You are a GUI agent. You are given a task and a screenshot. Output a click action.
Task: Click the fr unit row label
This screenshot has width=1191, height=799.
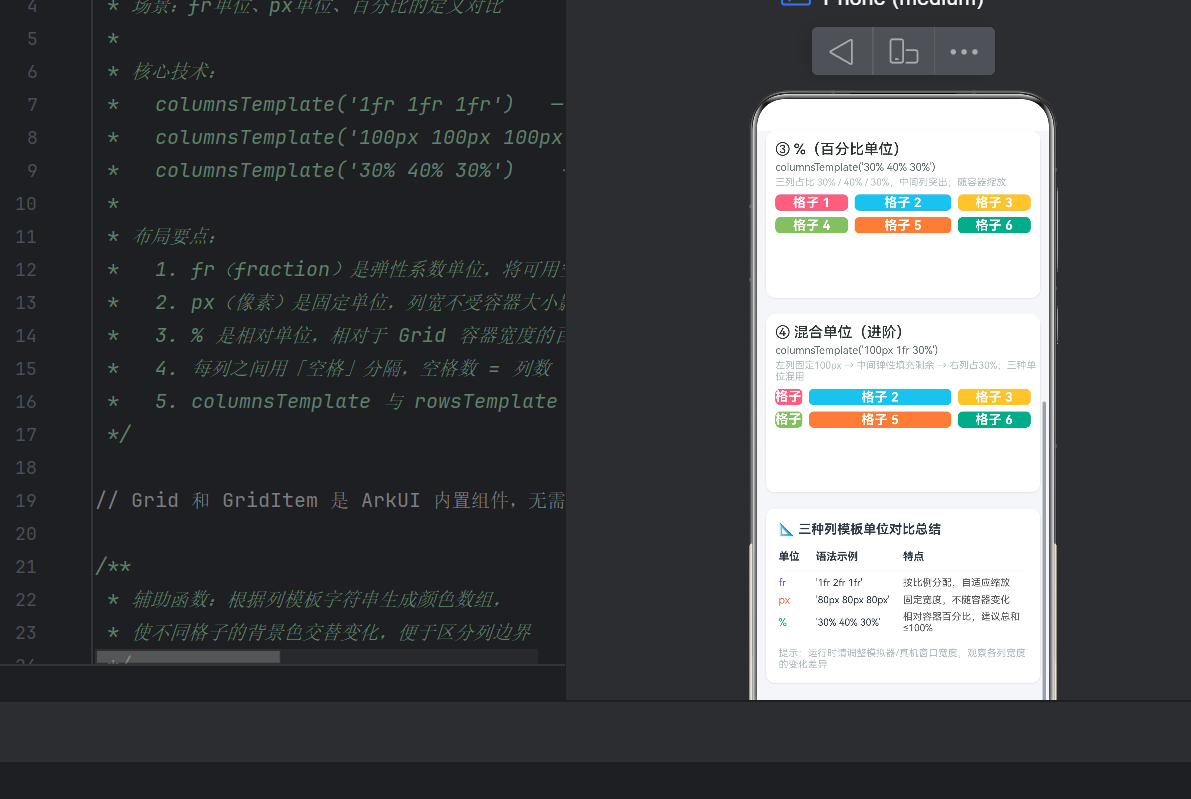782,583
